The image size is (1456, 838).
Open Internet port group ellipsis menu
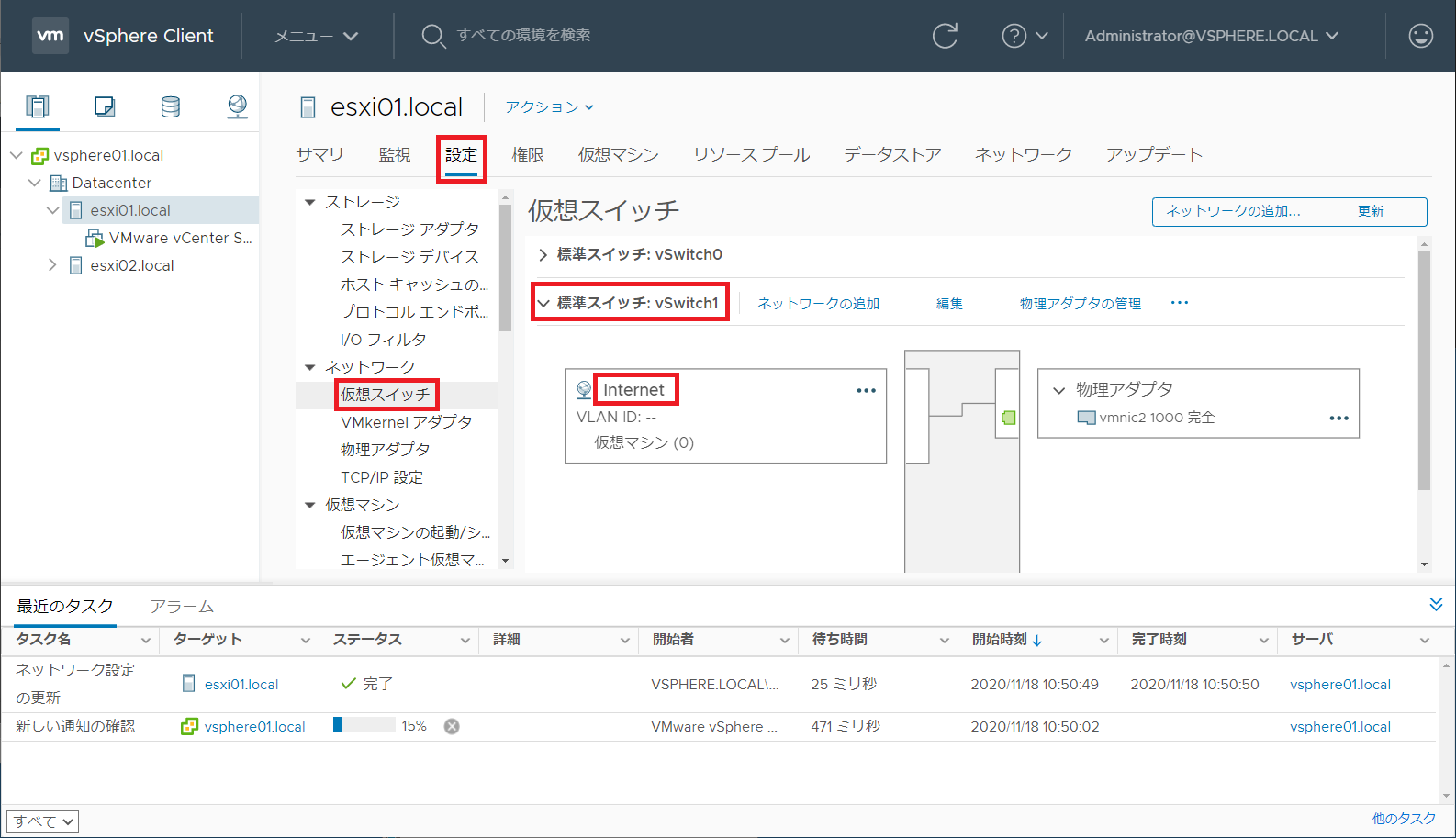pos(866,390)
